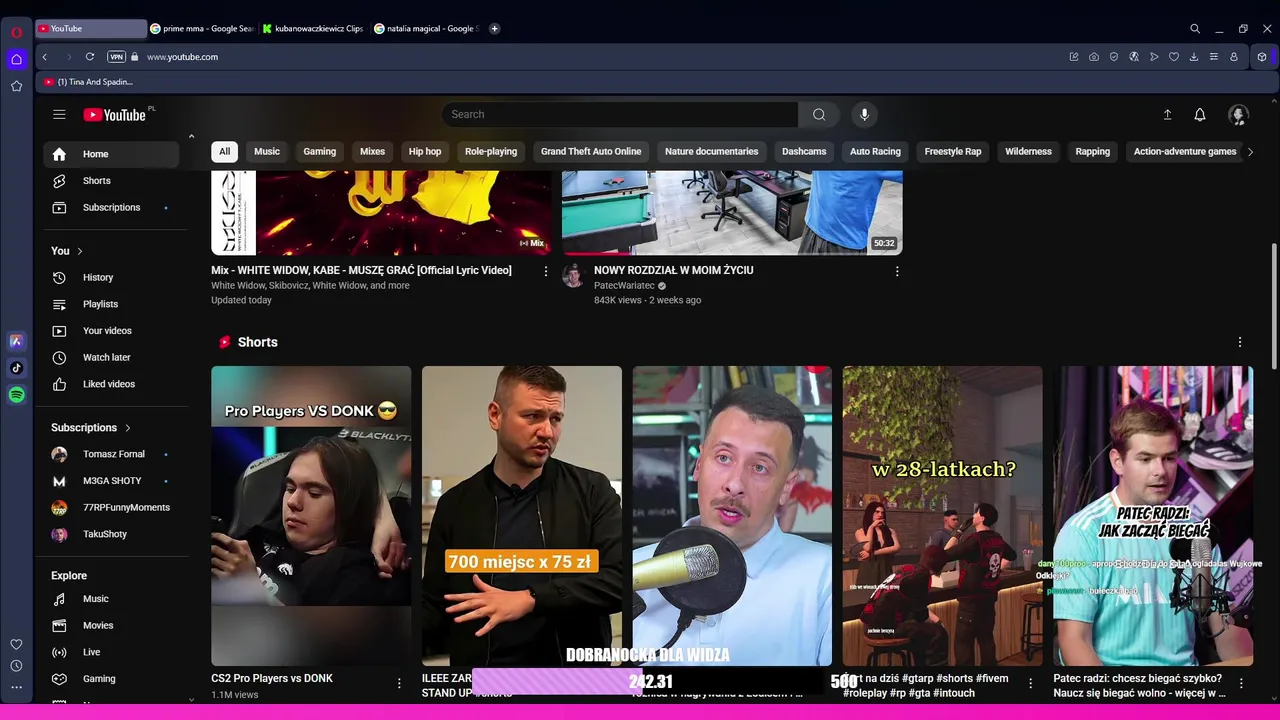Show more category chips with right arrow
Viewport: 1280px width, 720px height.
click(x=1250, y=152)
